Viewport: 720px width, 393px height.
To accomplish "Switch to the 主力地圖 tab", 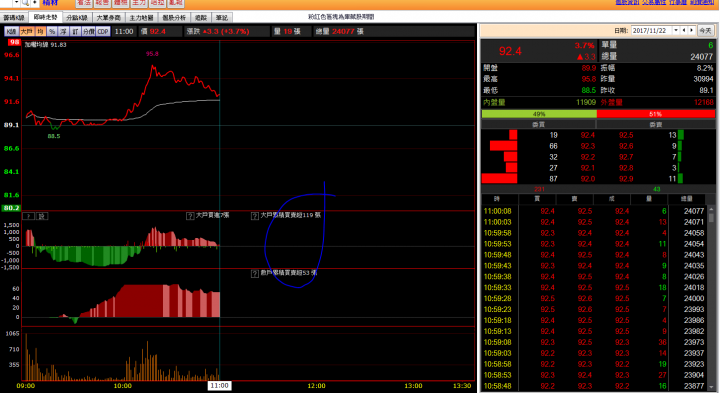I will pyautogui.click(x=141, y=17).
